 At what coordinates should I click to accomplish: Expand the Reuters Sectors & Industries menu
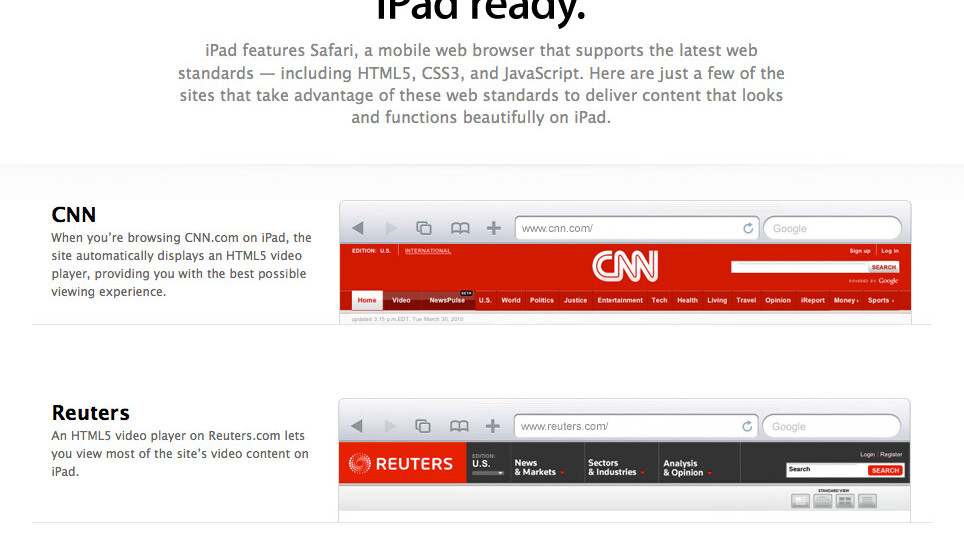coord(616,468)
